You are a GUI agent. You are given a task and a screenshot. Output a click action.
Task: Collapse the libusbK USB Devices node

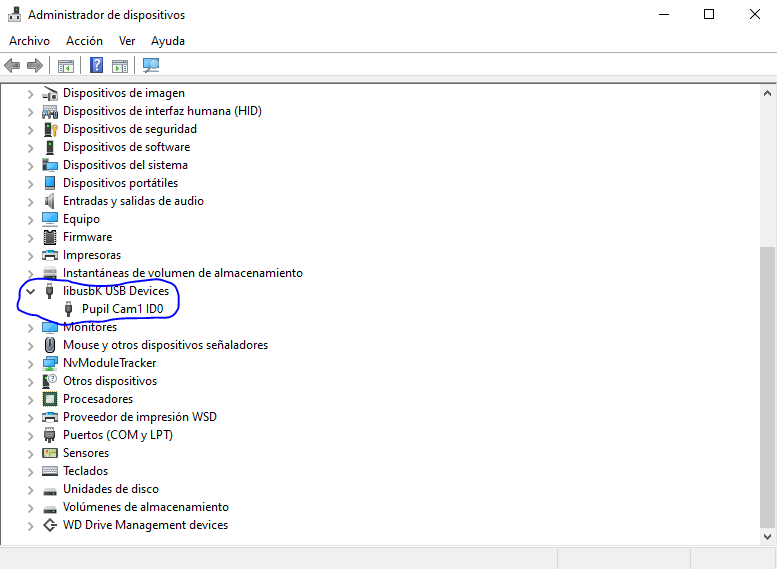click(x=30, y=291)
